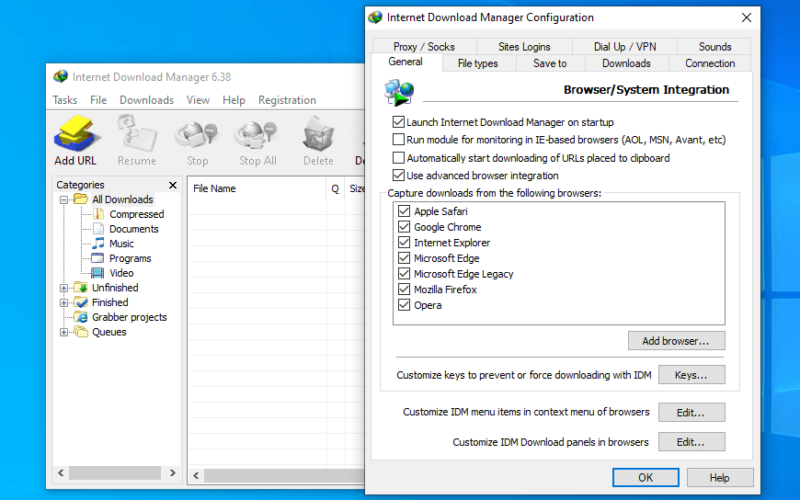The height and width of the screenshot is (500, 800).
Task: Collapse the All Downloads tree node
Action: 64,199
